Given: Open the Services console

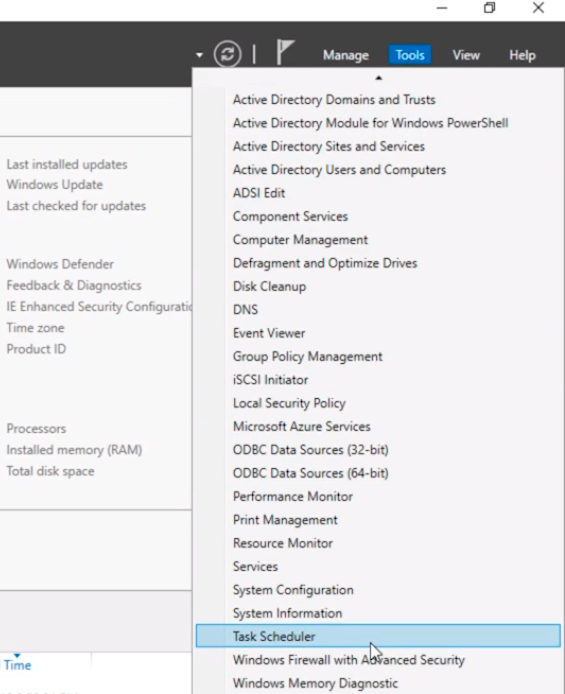Looking at the screenshot, I should point(255,567).
